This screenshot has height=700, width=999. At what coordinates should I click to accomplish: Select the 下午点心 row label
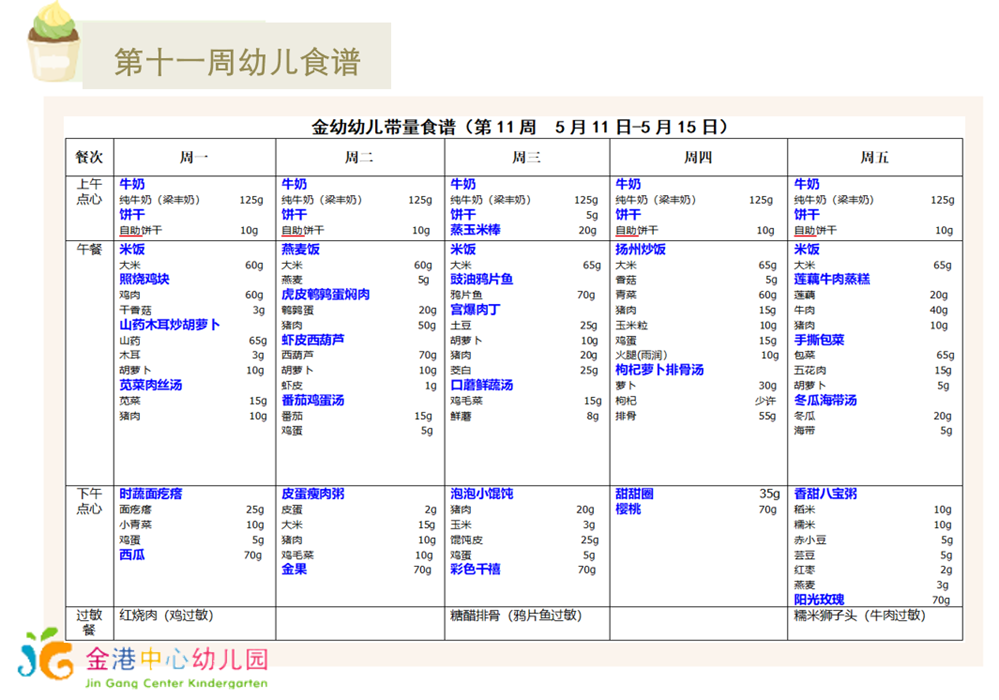[89, 501]
